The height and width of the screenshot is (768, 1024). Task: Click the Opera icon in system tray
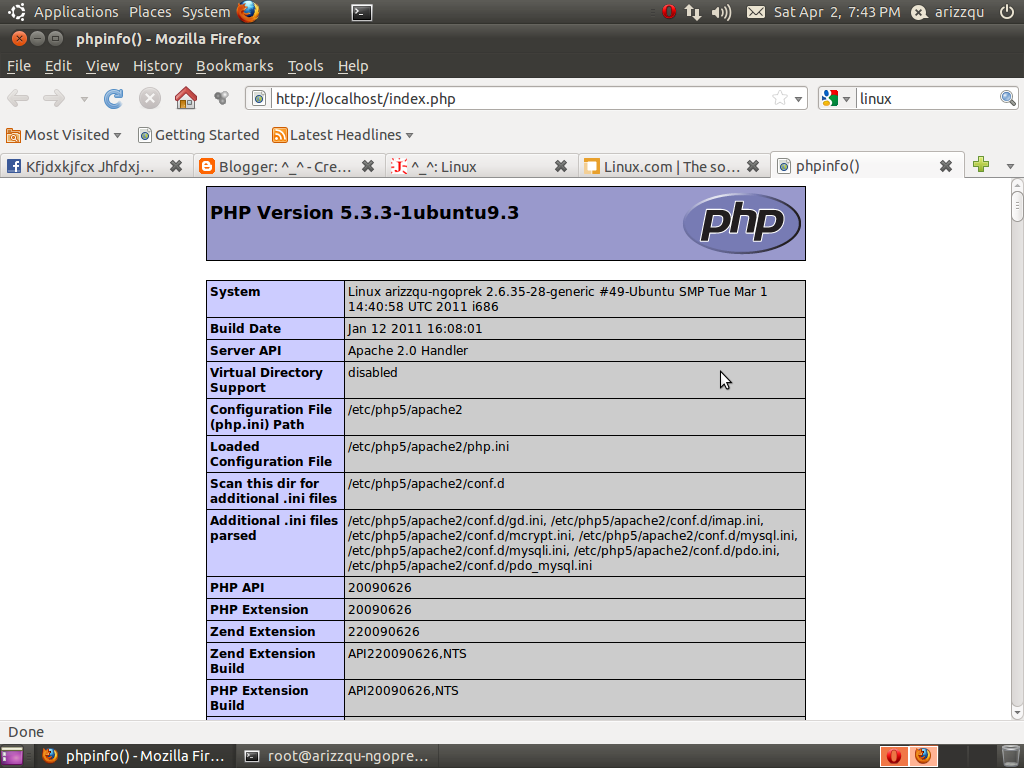click(668, 12)
